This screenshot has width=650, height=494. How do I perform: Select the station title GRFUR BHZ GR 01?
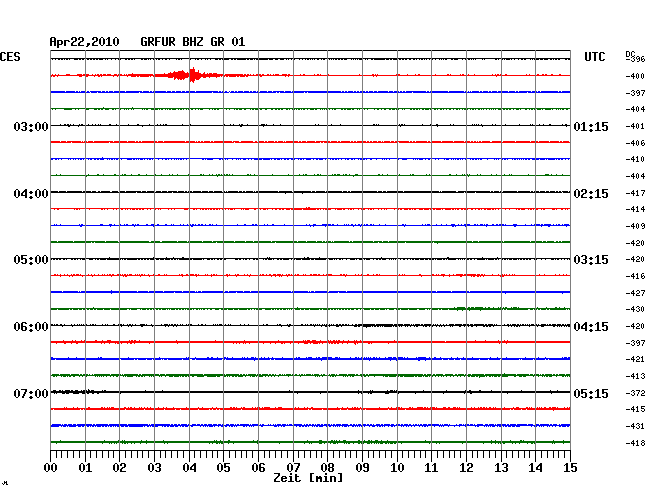pos(193,42)
